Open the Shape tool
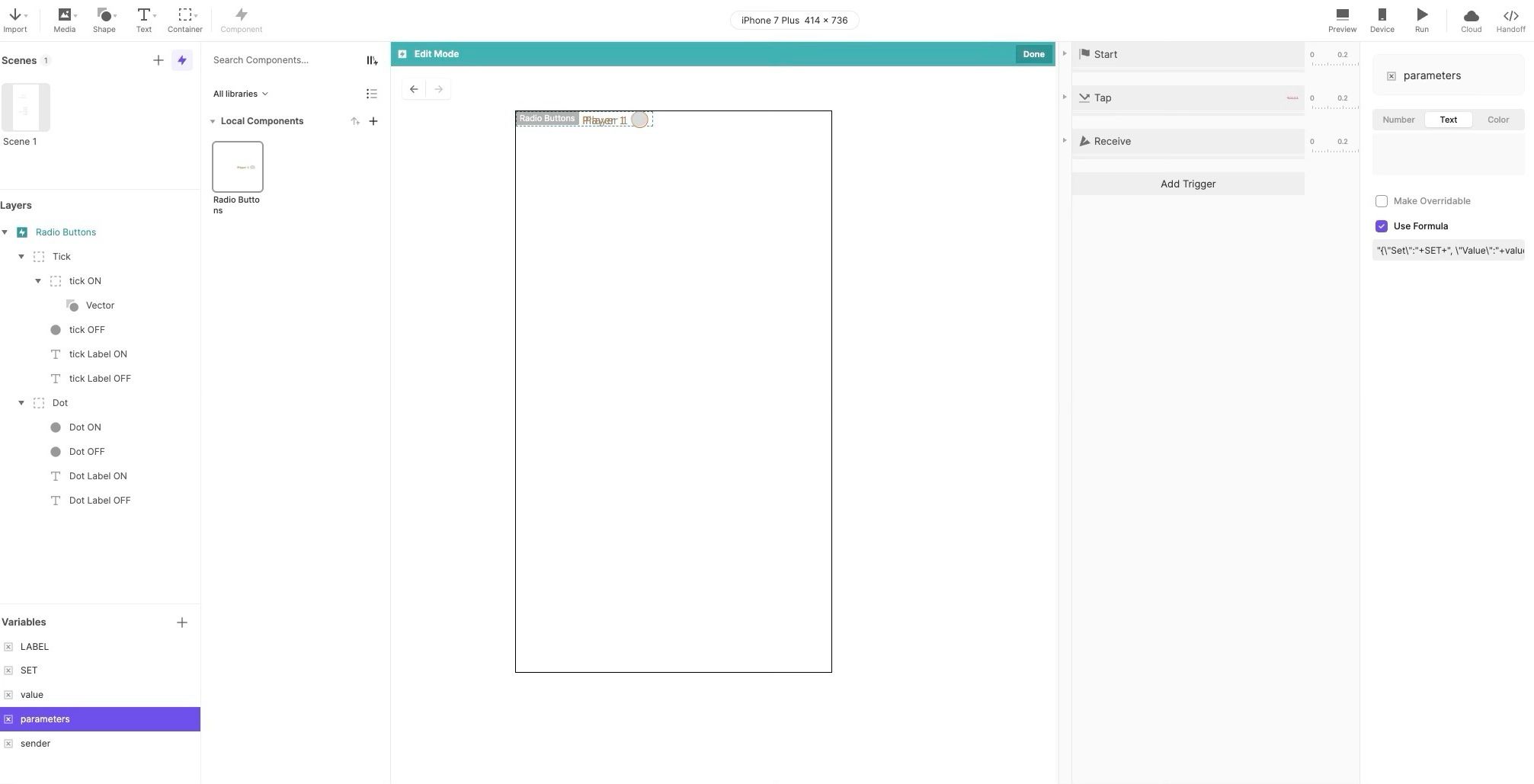Image resolution: width=1534 pixels, height=784 pixels. [x=104, y=19]
